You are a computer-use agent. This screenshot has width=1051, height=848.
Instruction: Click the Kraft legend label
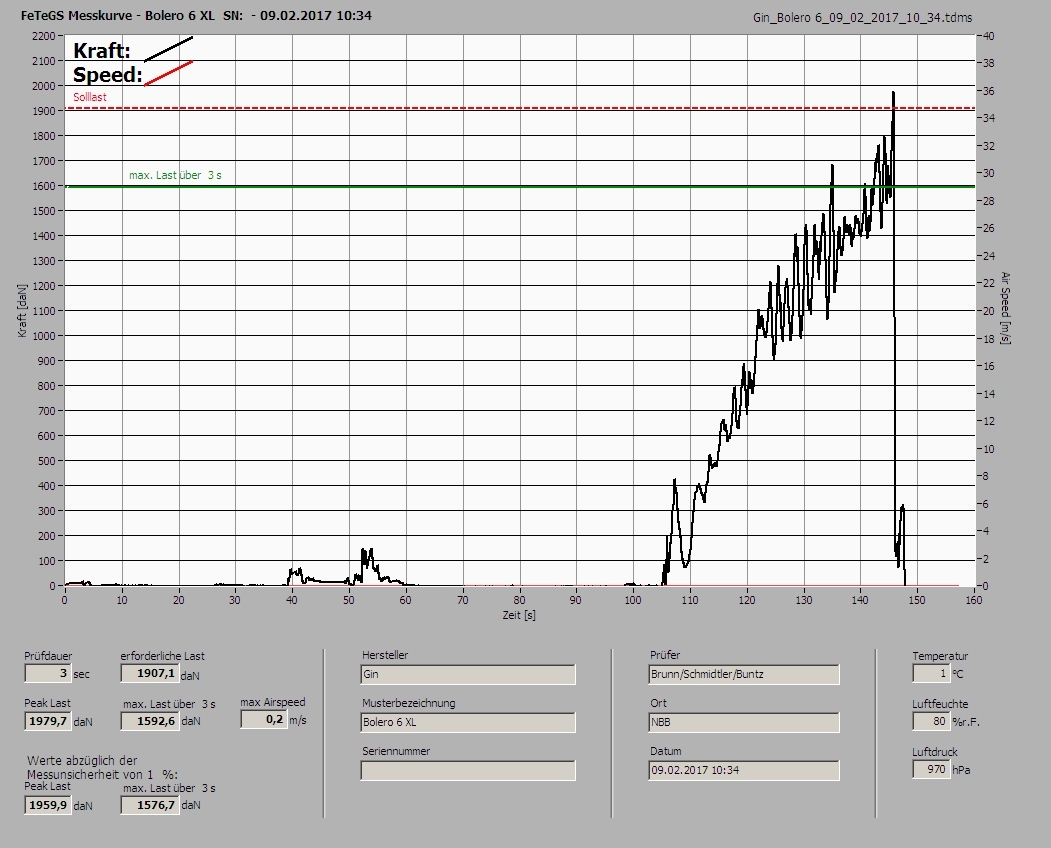(101, 50)
